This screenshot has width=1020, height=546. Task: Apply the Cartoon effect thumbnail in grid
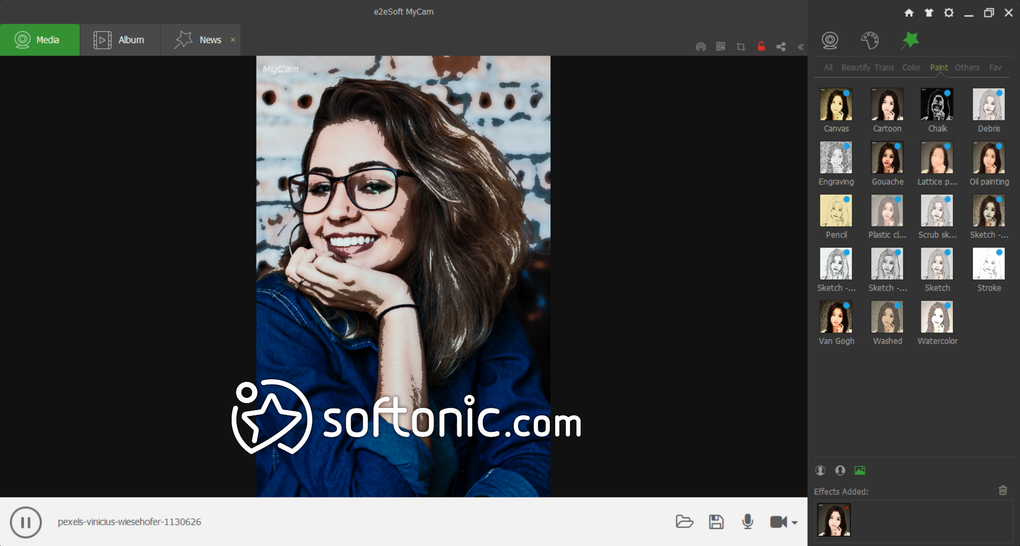(x=887, y=104)
